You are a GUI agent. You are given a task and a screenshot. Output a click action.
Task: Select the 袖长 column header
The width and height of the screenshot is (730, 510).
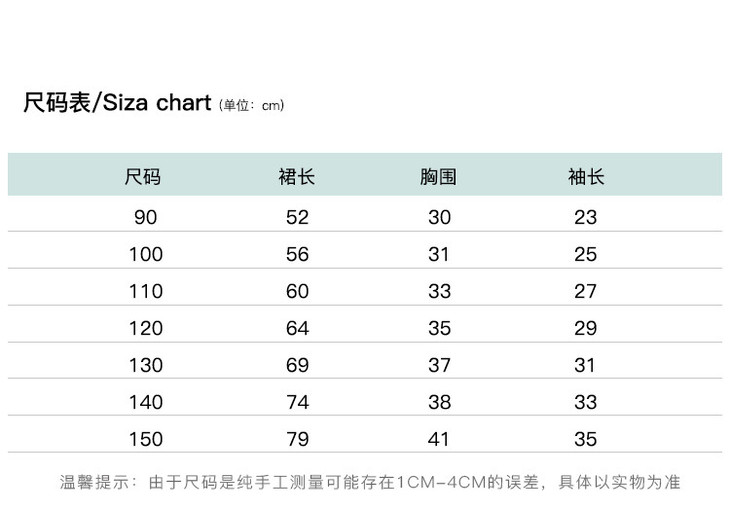[586, 178]
